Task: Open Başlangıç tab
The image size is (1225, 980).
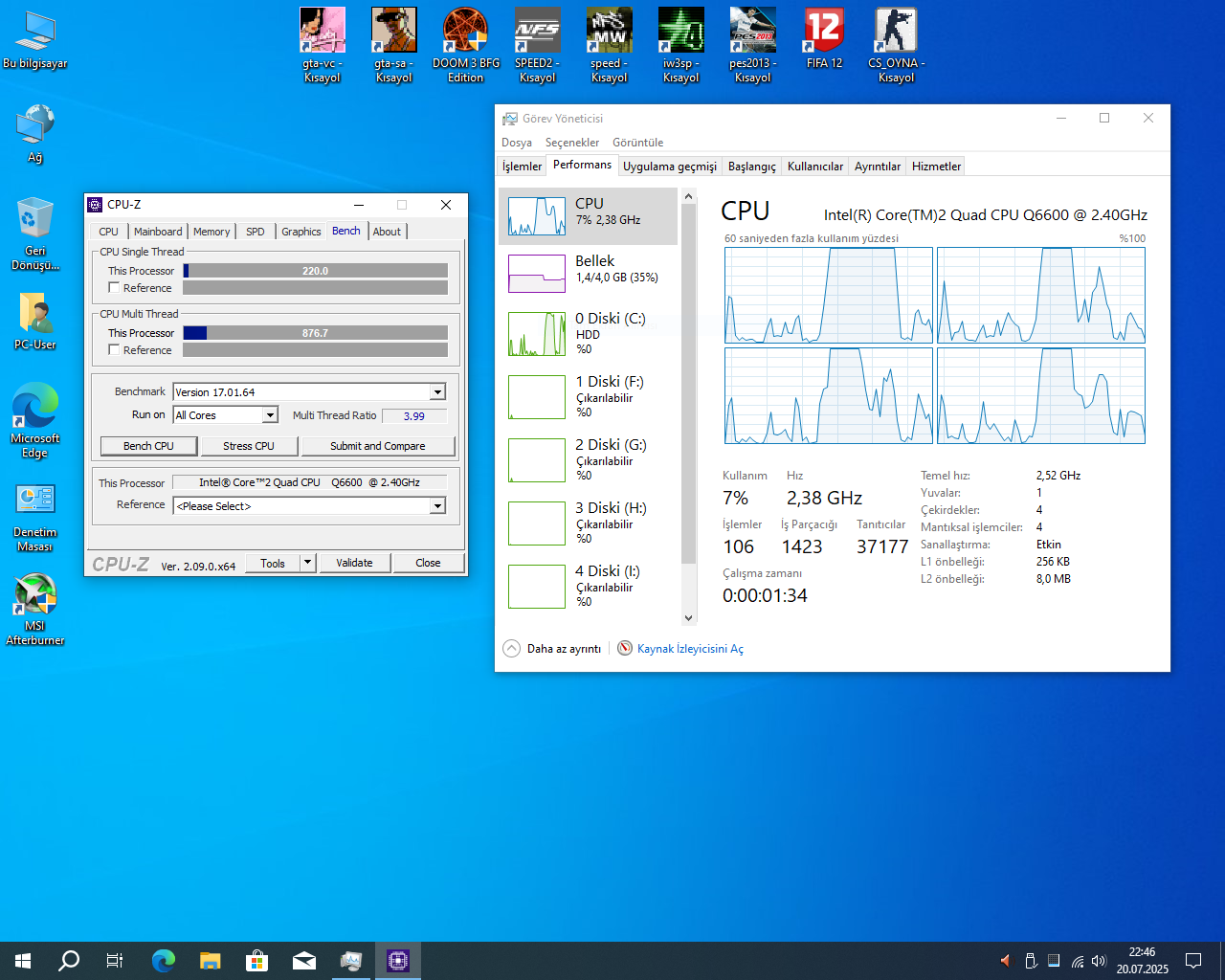Action: [752, 167]
